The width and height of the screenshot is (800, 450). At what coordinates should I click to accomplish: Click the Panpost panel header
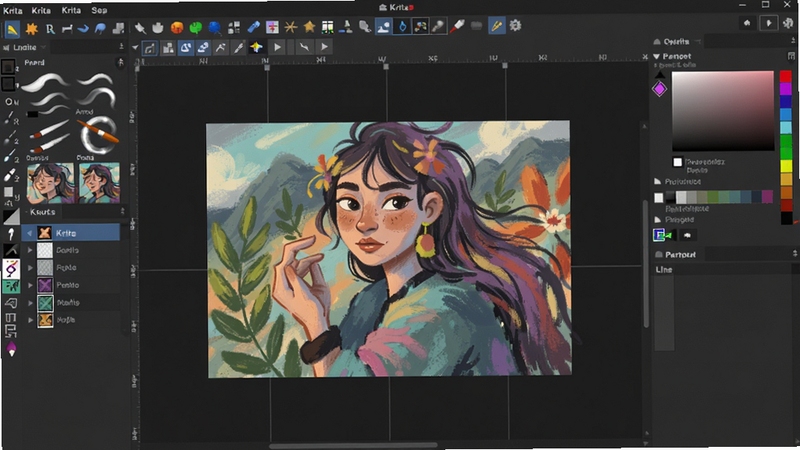point(681,255)
